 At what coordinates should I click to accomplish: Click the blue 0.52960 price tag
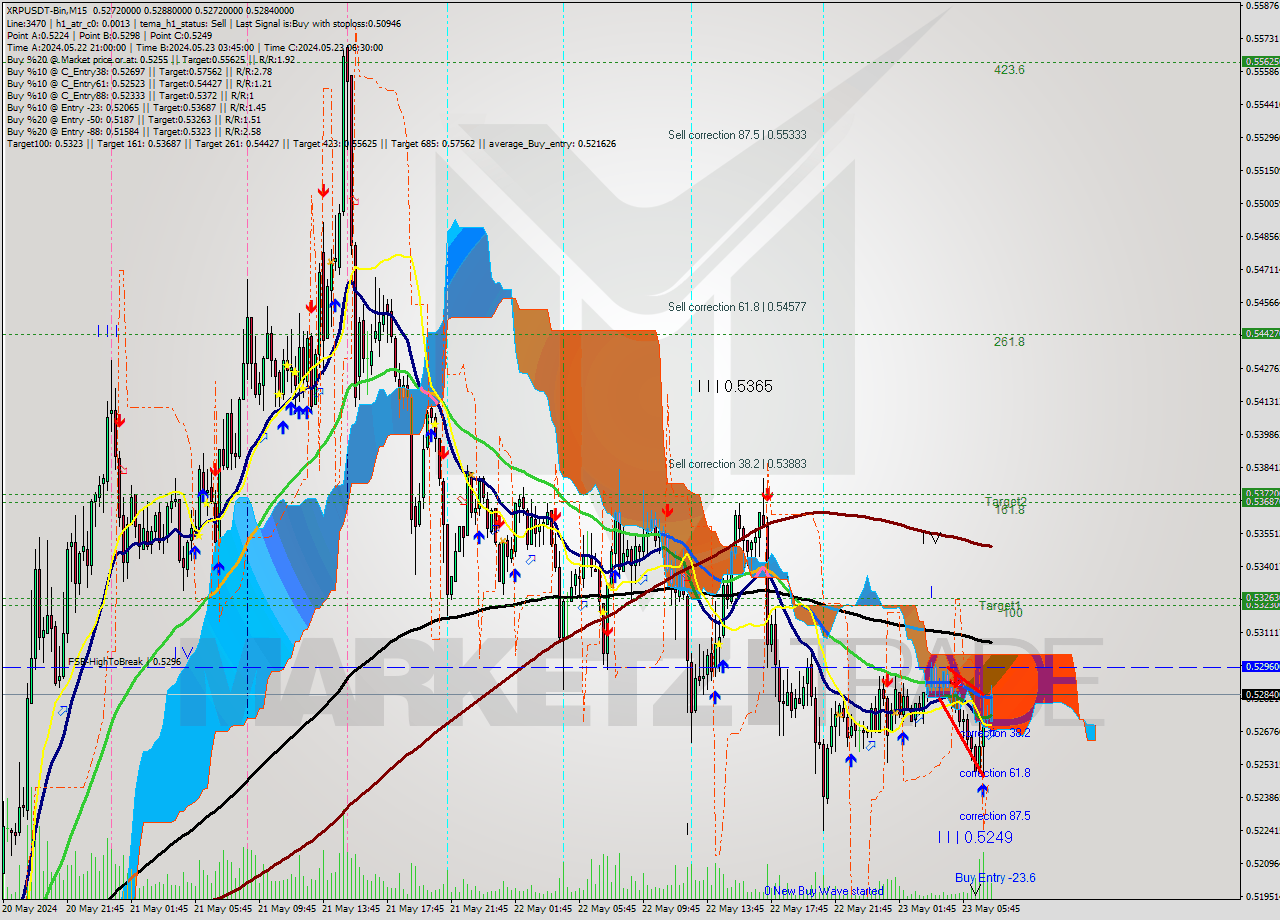(x=1260, y=666)
